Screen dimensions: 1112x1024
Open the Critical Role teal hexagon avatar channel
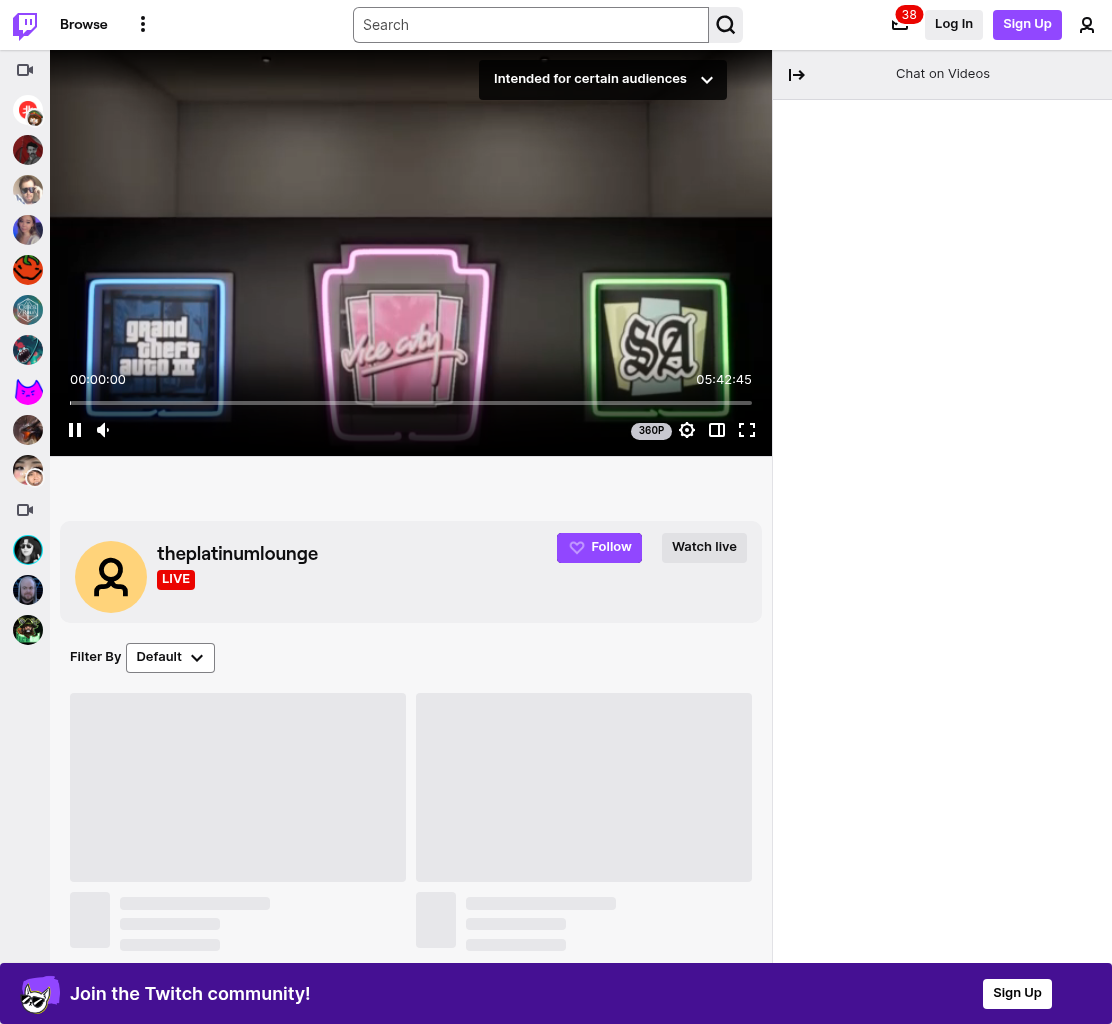[x=28, y=310]
